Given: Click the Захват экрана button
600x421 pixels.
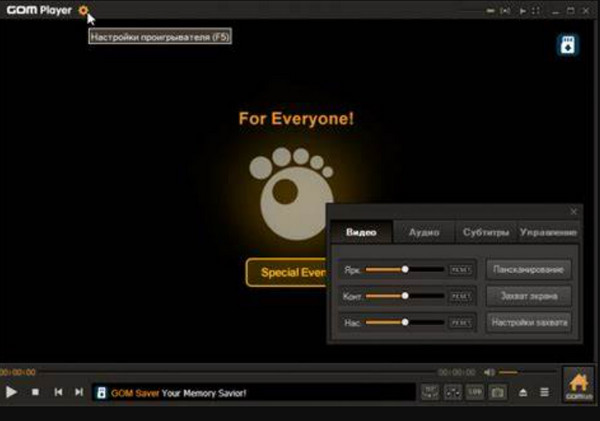Looking at the screenshot, I should (528, 296).
